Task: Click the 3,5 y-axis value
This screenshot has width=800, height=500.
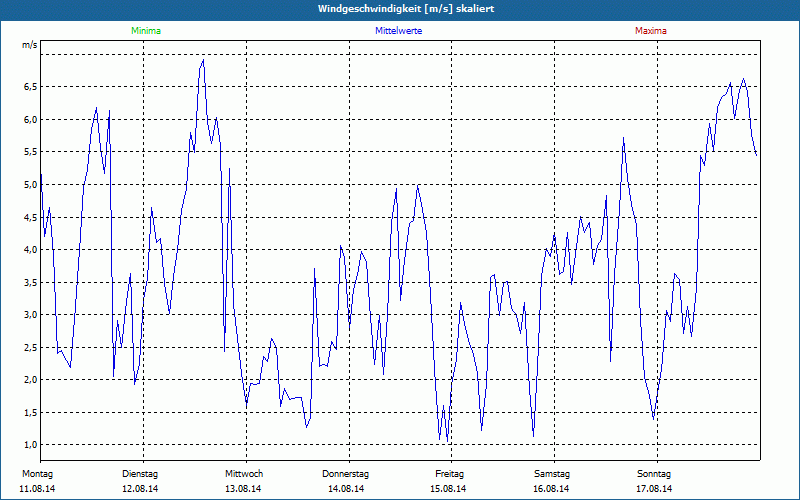Action: (x=31, y=282)
